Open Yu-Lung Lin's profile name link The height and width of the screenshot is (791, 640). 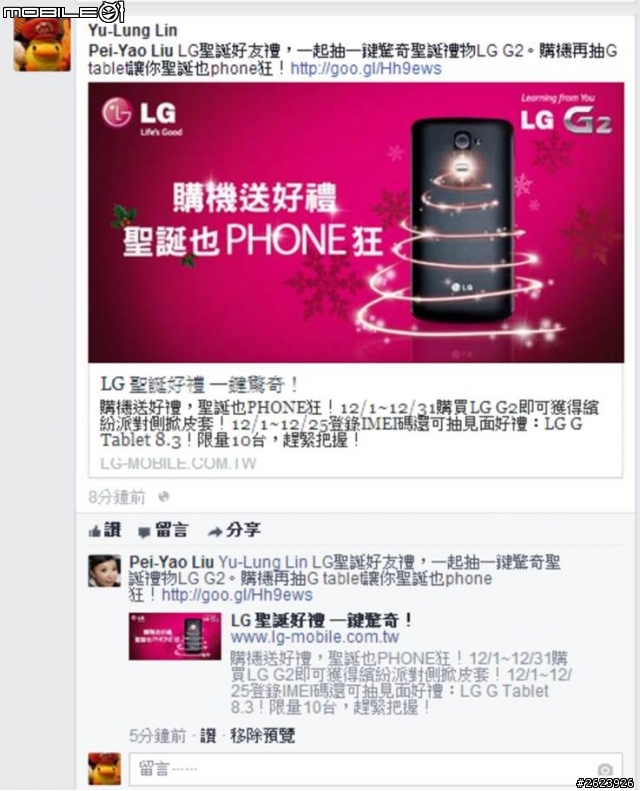(133, 31)
